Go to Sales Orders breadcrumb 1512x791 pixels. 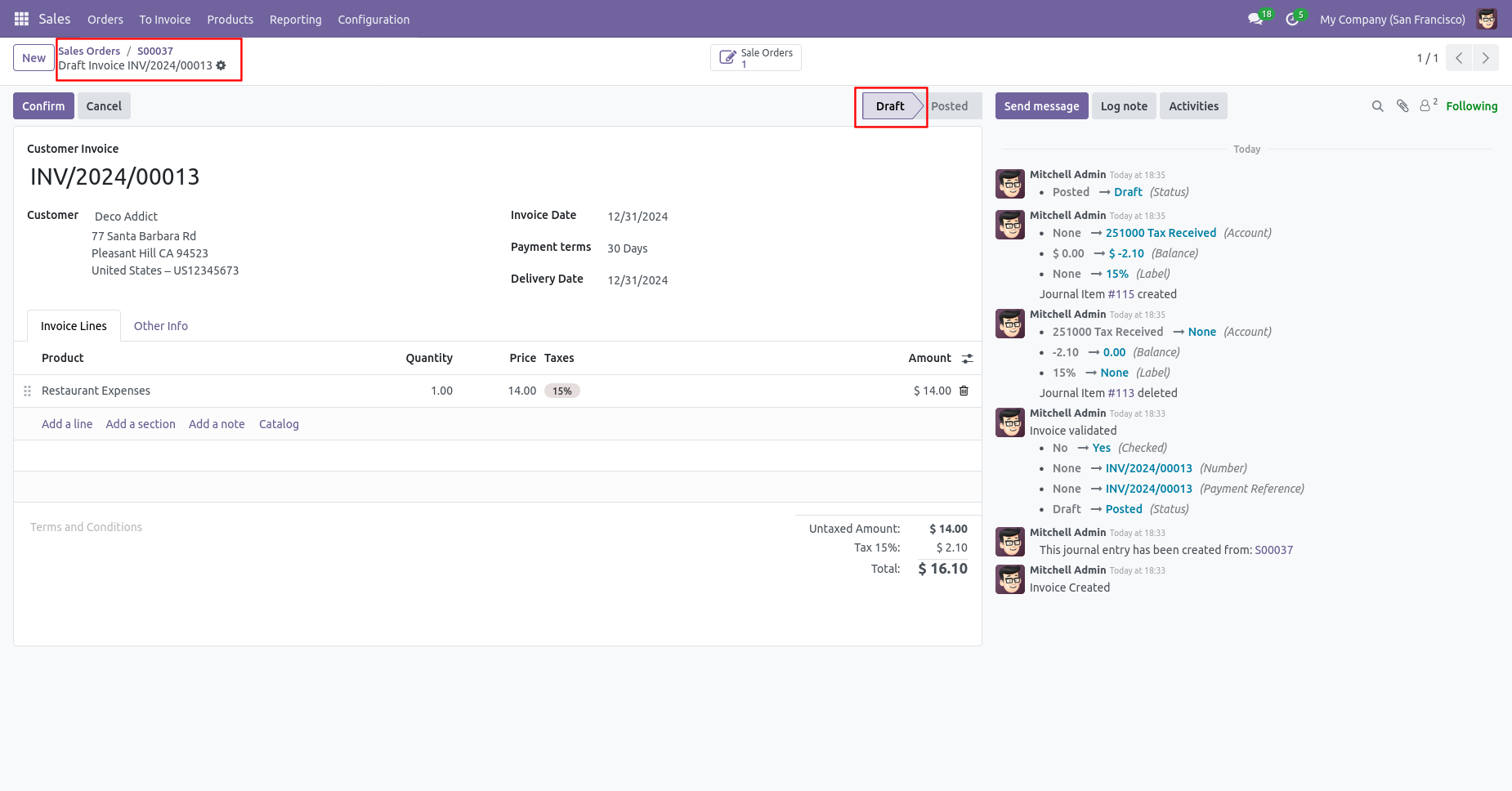click(89, 51)
